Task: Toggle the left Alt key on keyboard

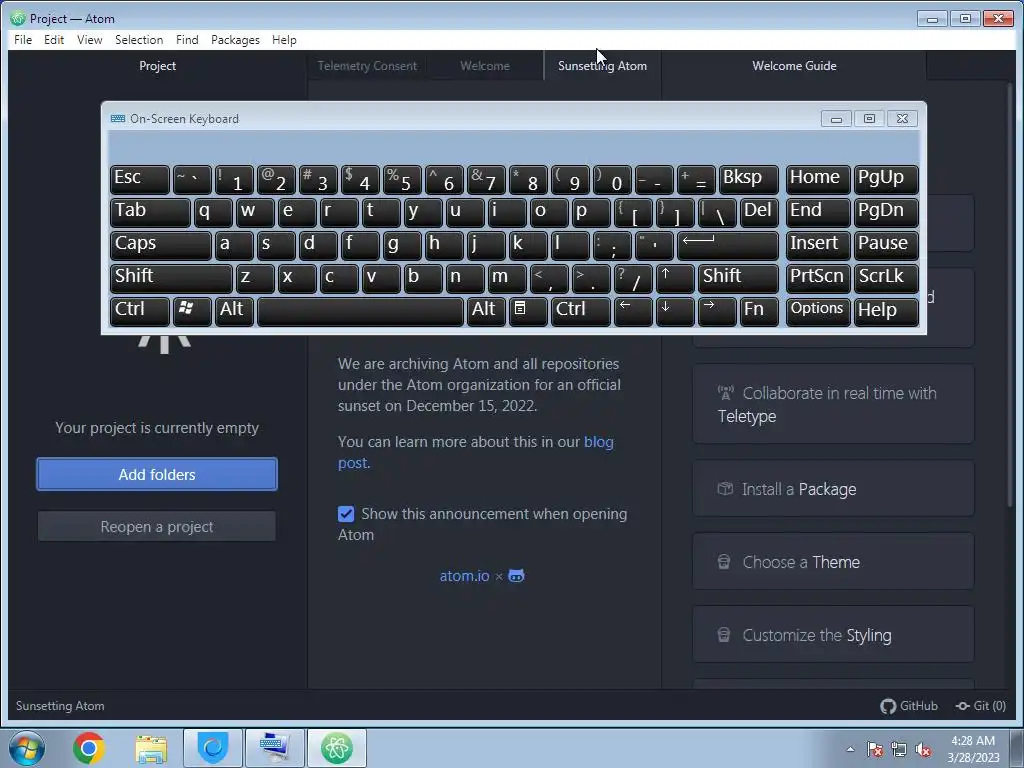Action: (234, 311)
